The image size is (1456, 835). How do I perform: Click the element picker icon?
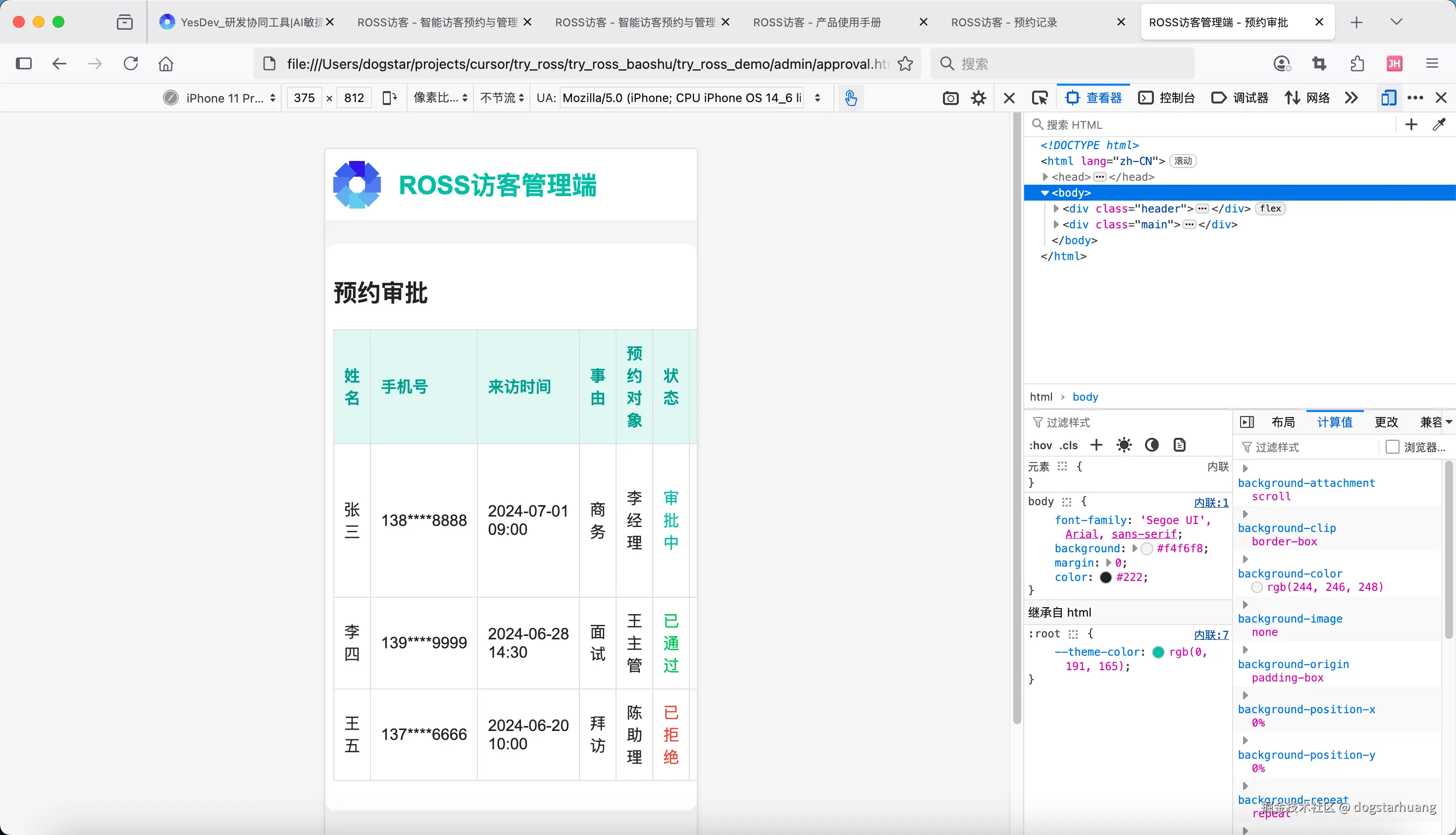[1039, 98]
